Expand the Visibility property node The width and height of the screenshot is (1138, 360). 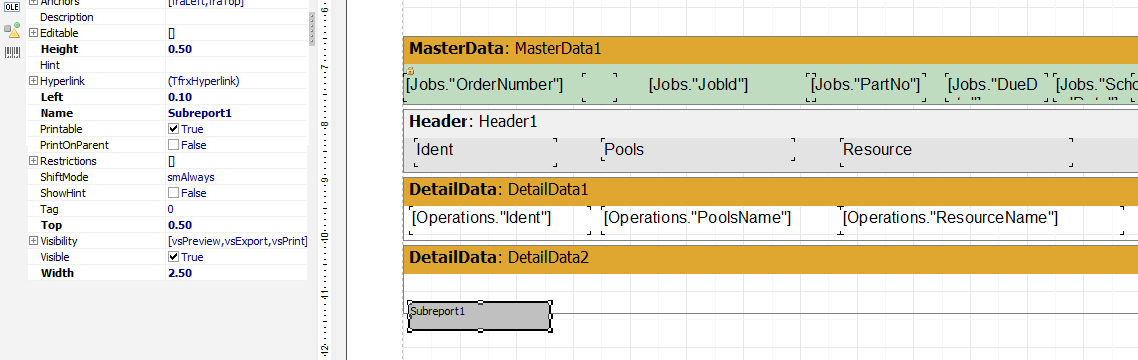(x=33, y=240)
